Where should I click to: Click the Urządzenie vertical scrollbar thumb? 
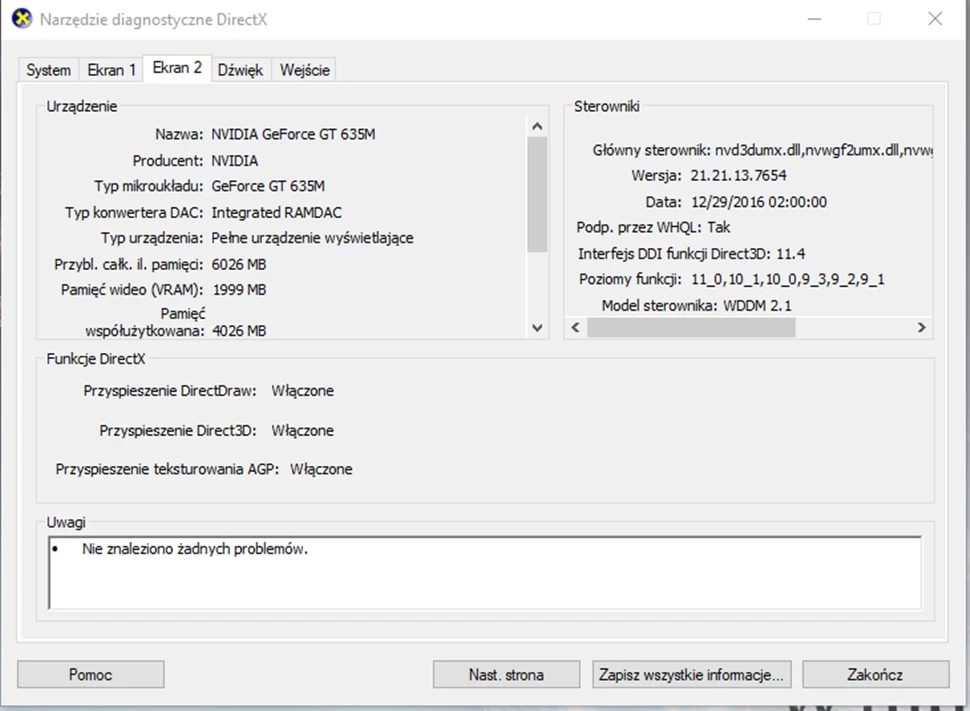coord(537,194)
